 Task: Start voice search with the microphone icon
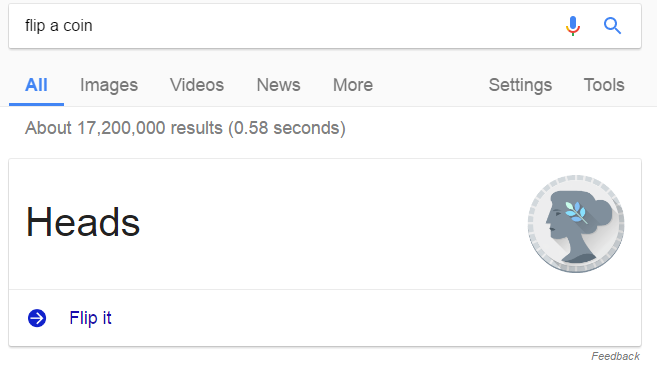pos(573,26)
